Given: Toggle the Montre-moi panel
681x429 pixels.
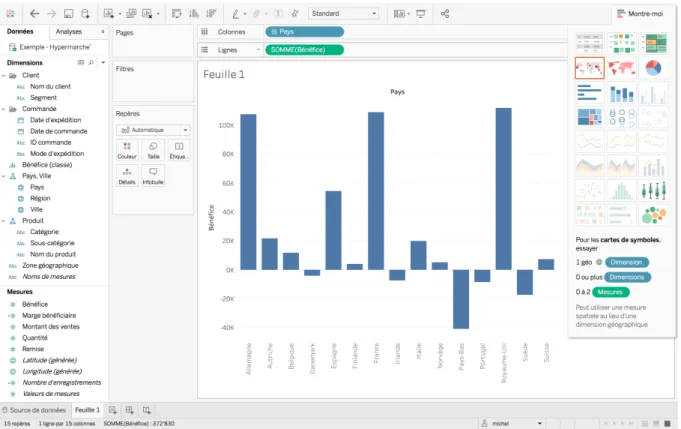Looking at the screenshot, I should click(x=640, y=13).
